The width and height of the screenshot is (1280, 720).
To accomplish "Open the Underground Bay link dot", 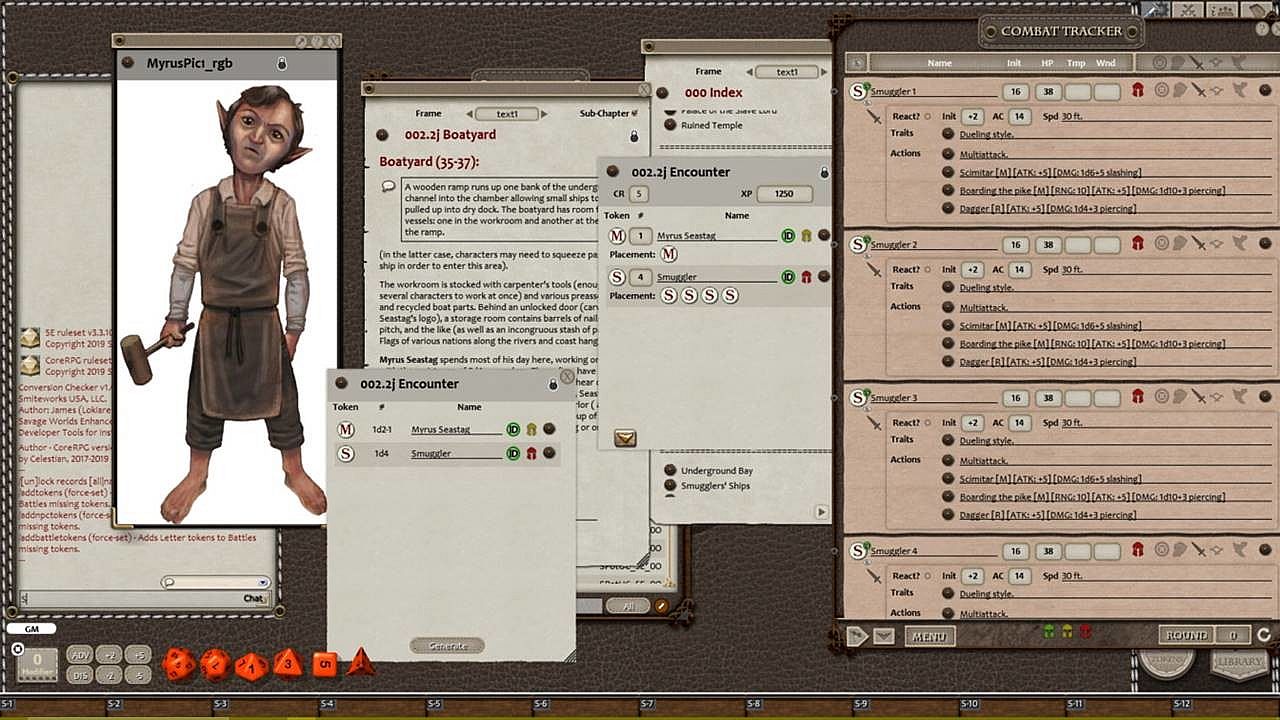I will [671, 470].
